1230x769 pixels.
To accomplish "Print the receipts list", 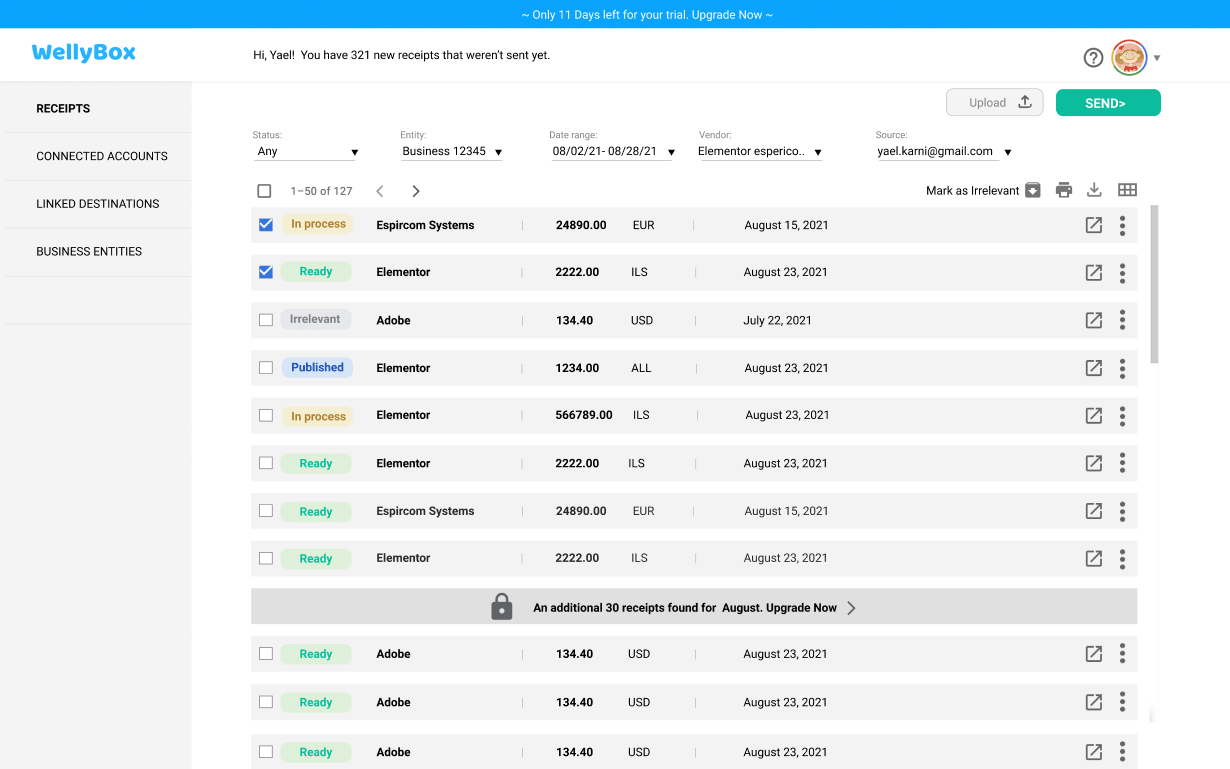I will click(x=1064, y=190).
